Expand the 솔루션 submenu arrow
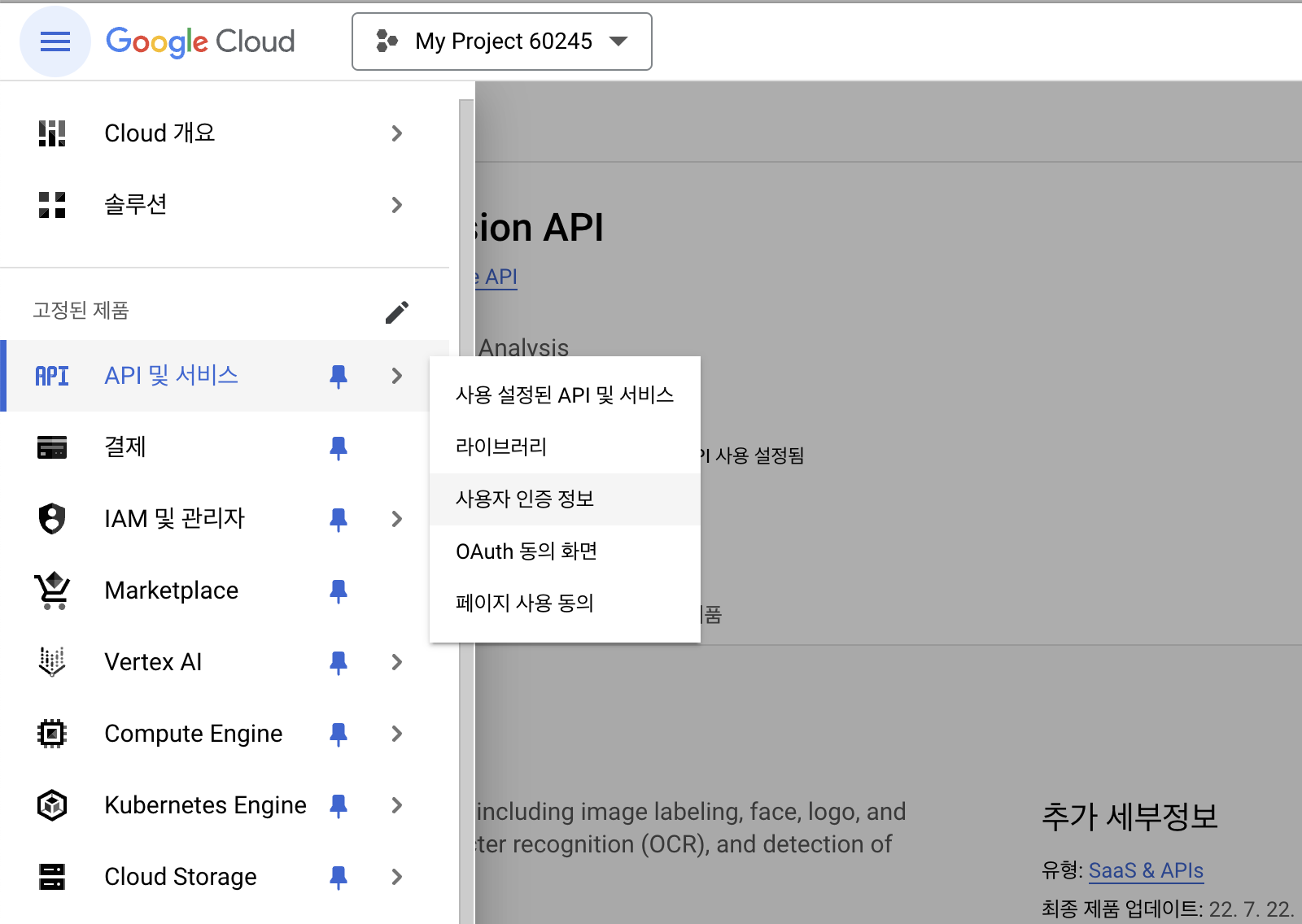The image size is (1302, 924). click(397, 205)
